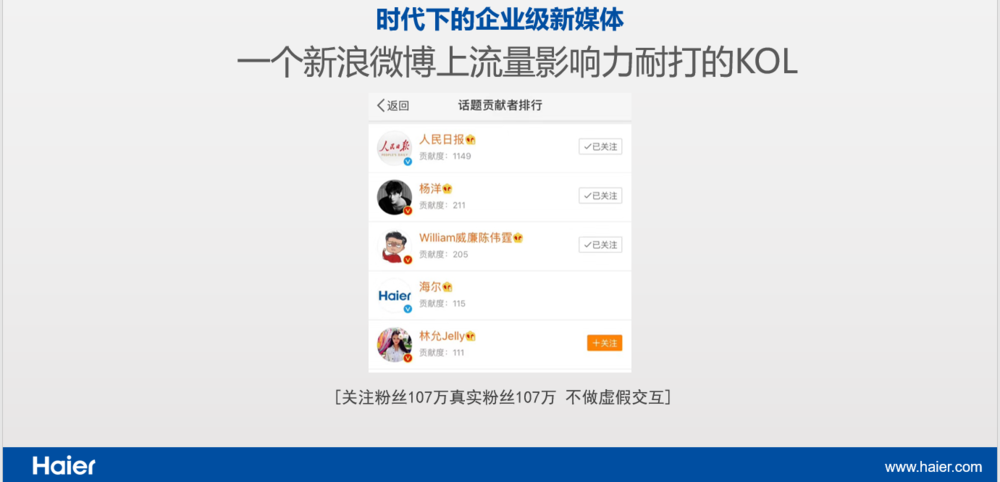Open 杨洋 profile avatar

[x=394, y=197]
